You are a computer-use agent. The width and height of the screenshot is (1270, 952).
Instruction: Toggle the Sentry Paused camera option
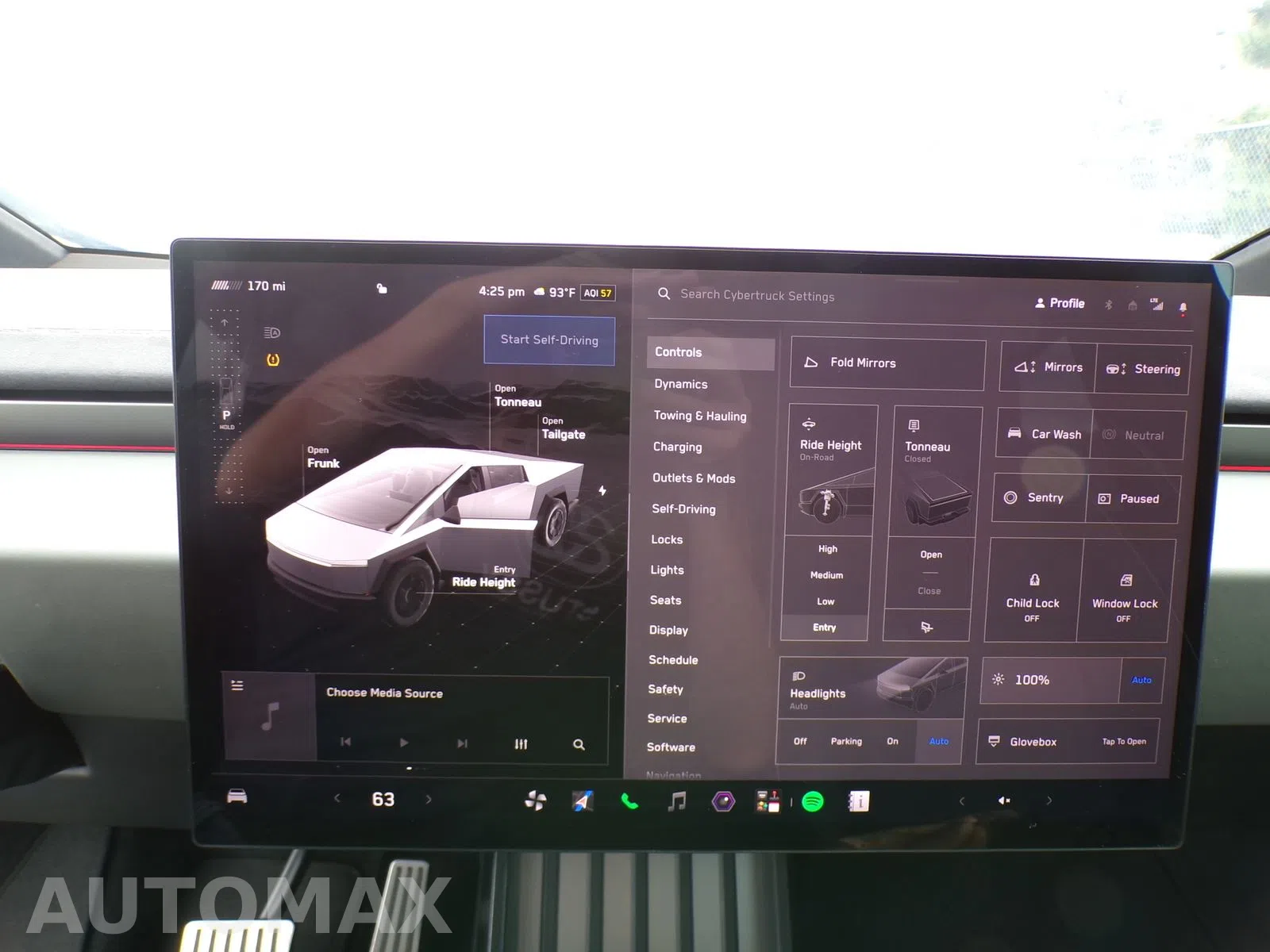[x=1131, y=499]
